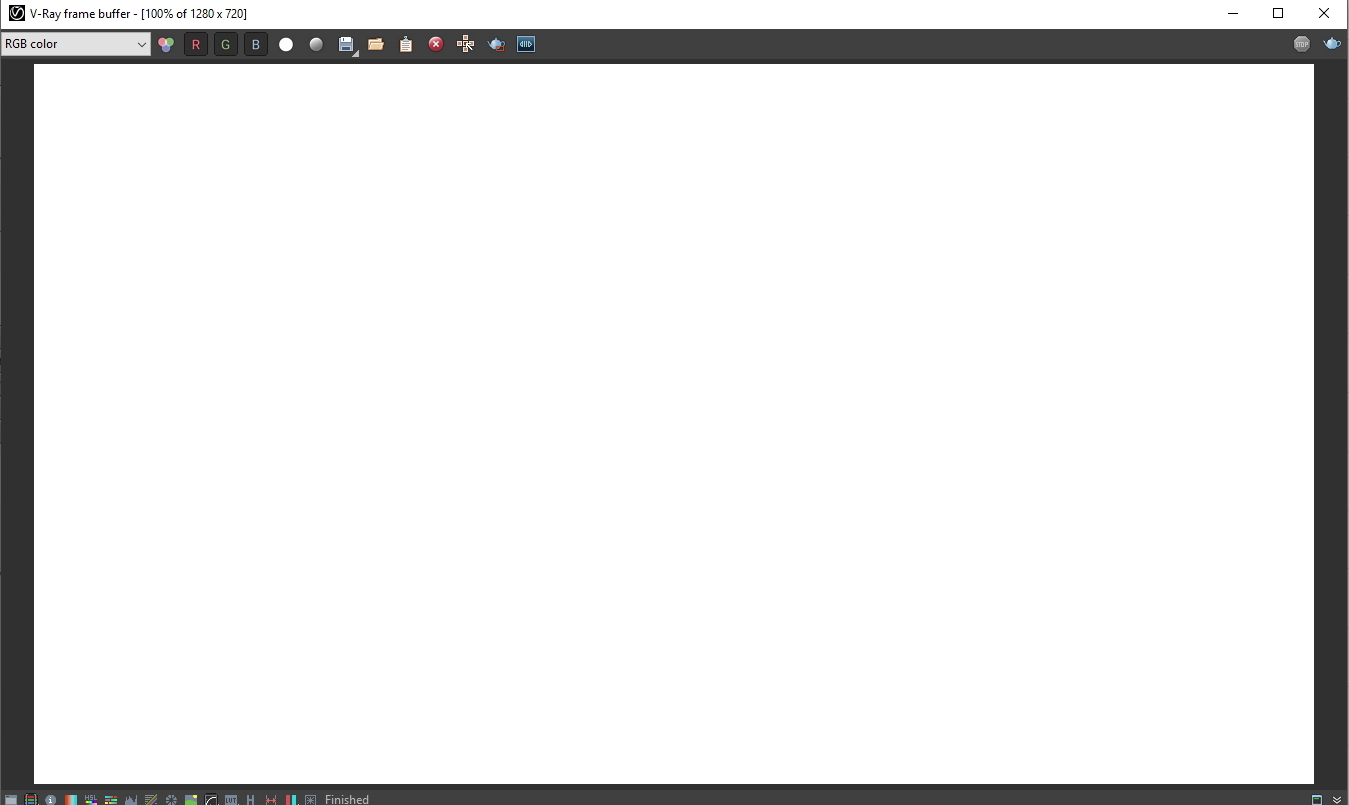Show corrections control window icon in status bar
This screenshot has height=805, width=1349.
11,799
